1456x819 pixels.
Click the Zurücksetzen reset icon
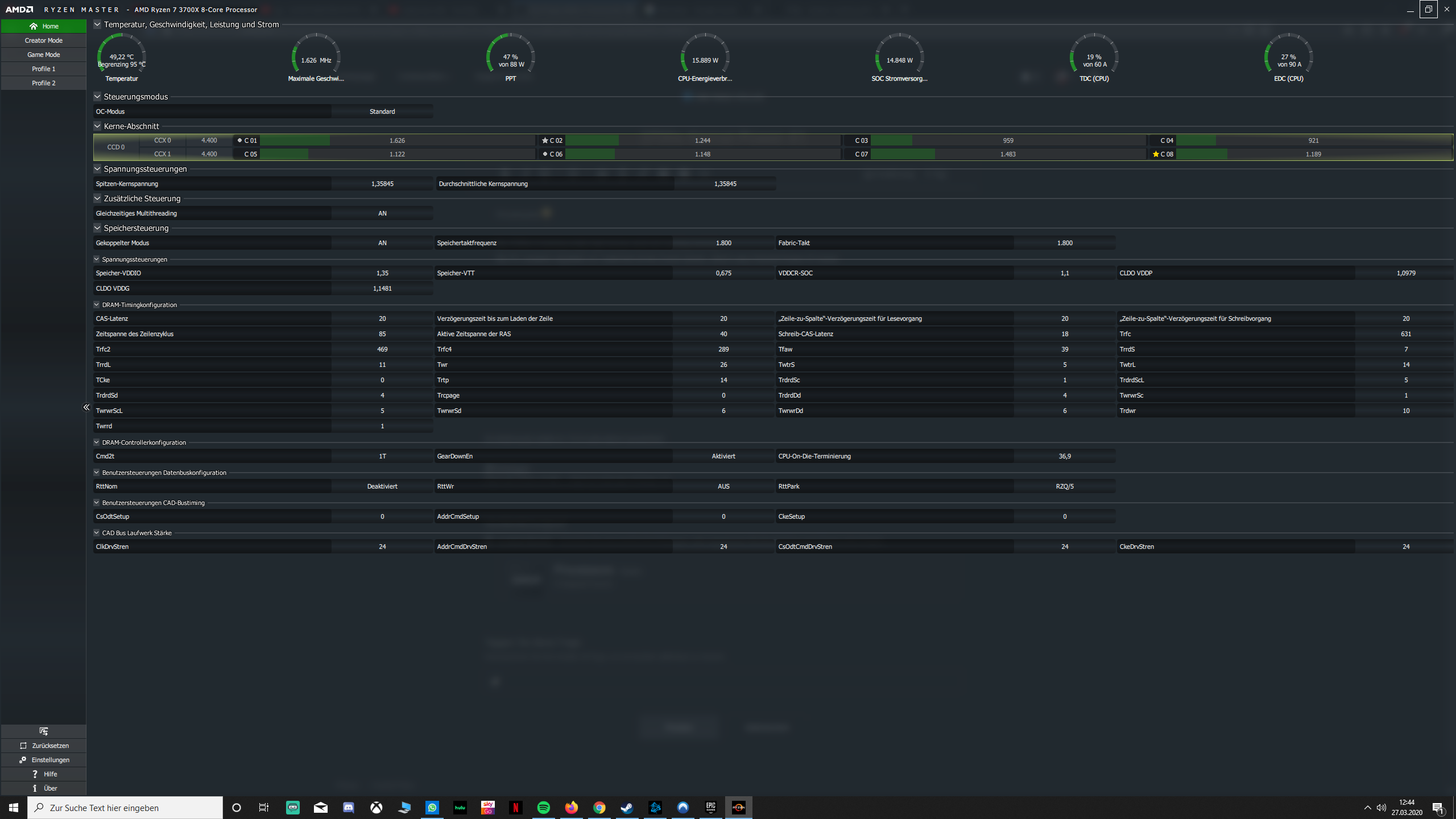[x=23, y=746]
